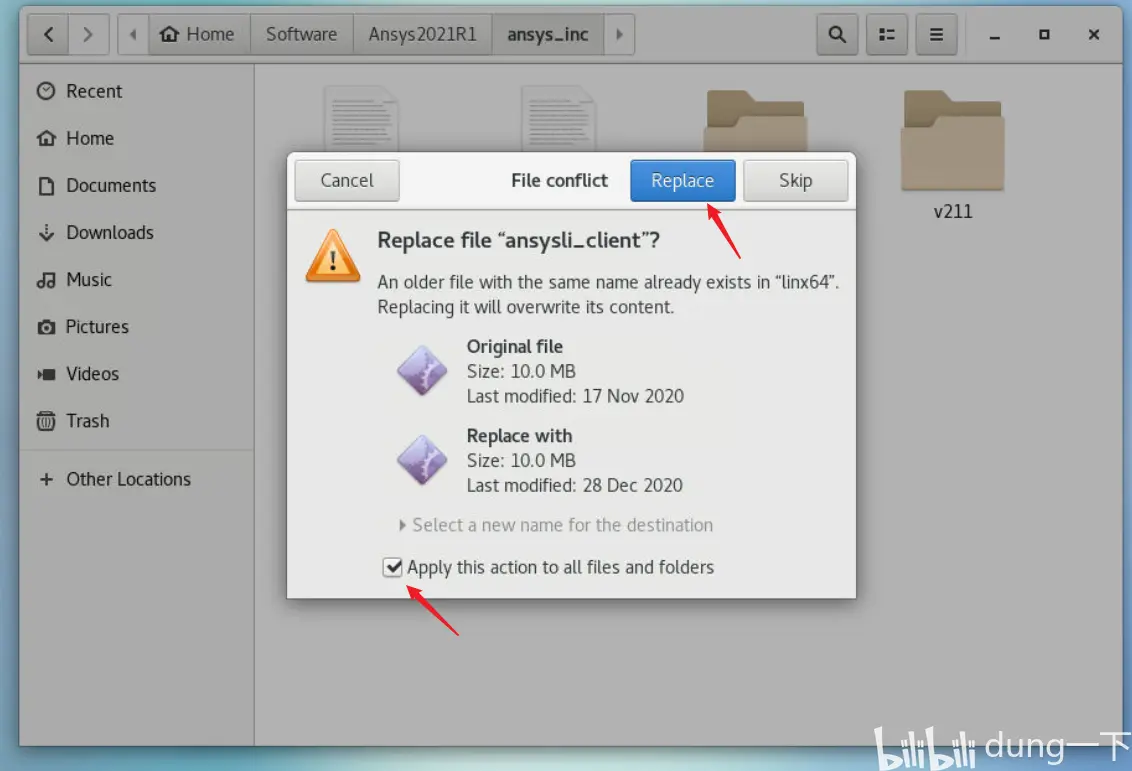Select the folder left of v211
Image resolution: width=1132 pixels, height=771 pixels.
tap(755, 121)
